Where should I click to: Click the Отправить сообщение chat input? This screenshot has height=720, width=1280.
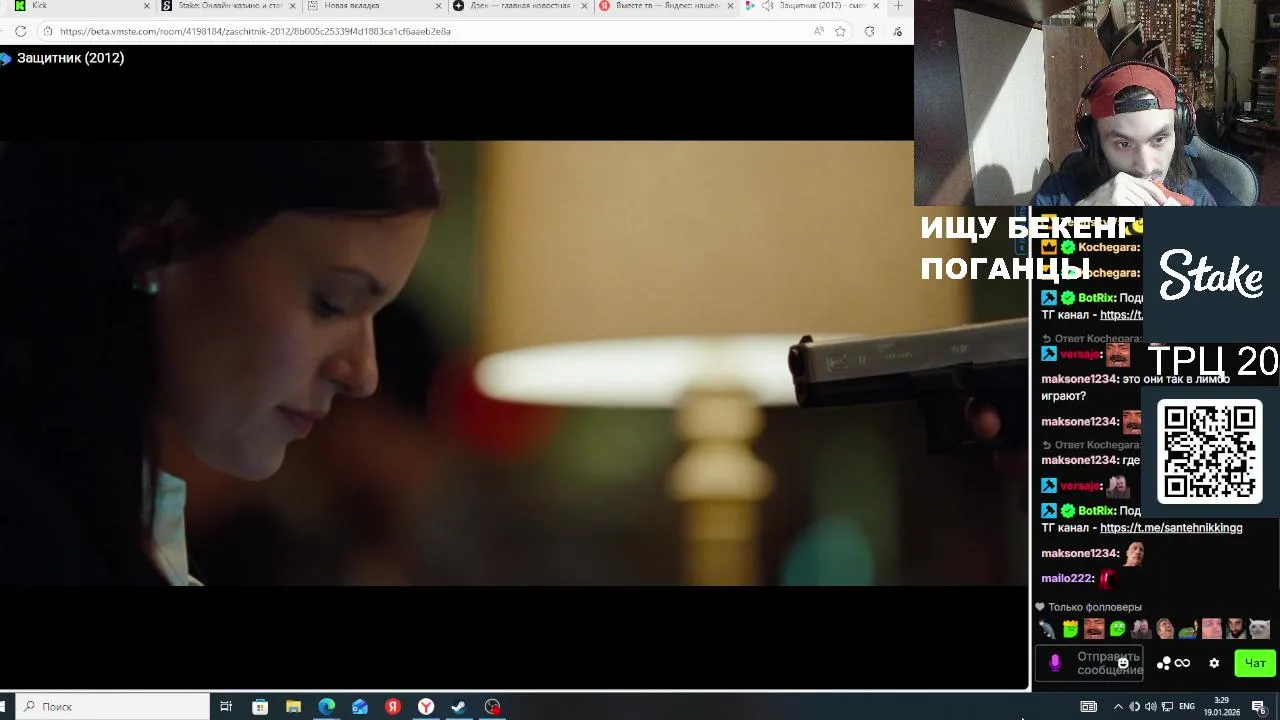tap(1089, 663)
